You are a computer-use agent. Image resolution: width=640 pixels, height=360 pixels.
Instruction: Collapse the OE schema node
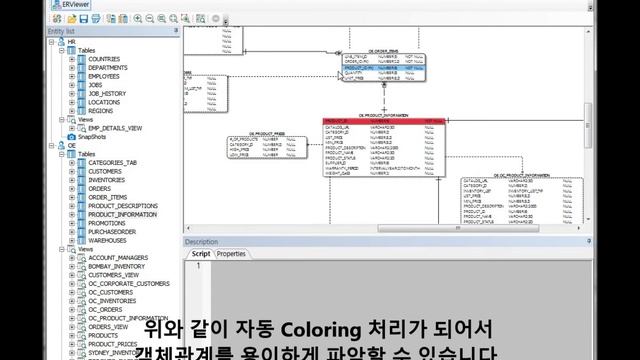point(51,145)
